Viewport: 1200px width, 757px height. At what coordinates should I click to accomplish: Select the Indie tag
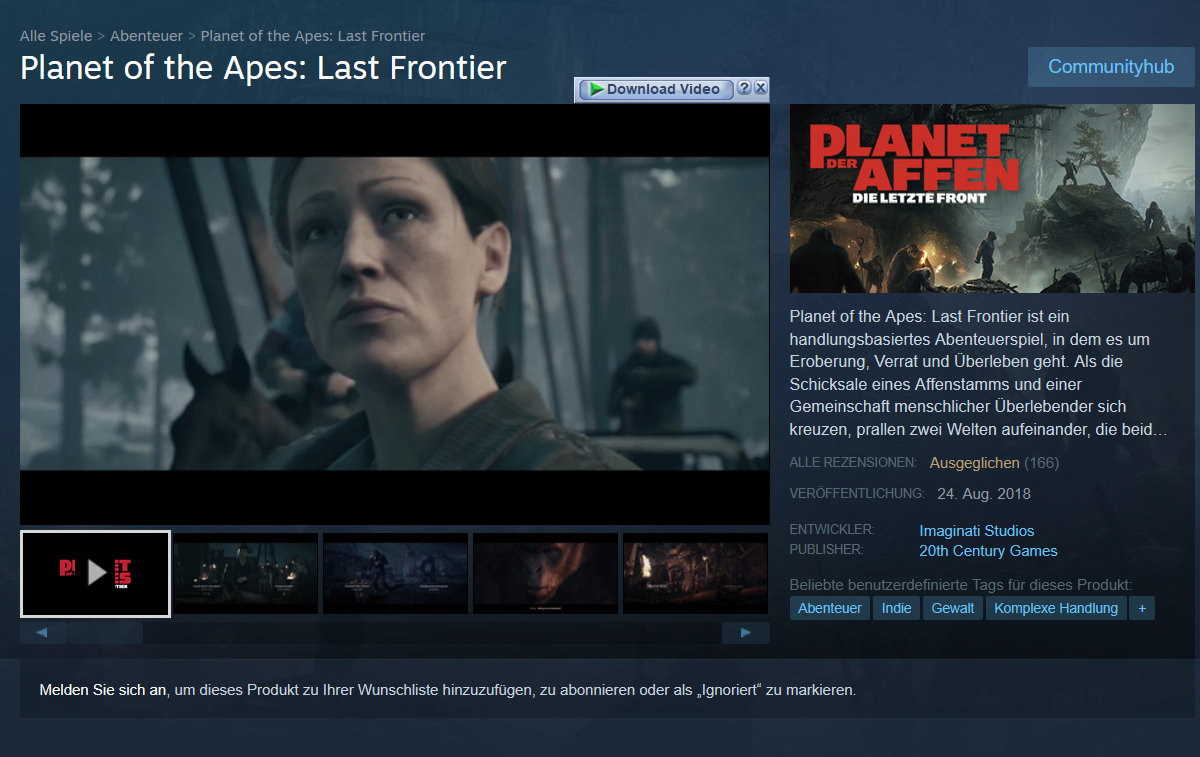[897, 608]
